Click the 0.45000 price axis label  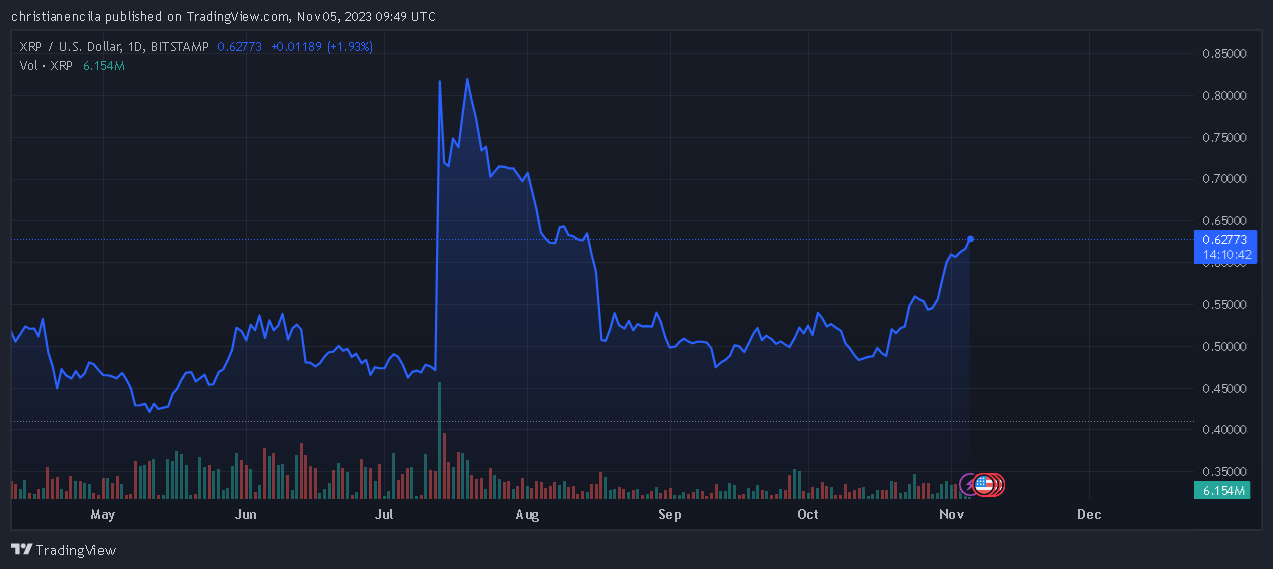coord(1225,388)
